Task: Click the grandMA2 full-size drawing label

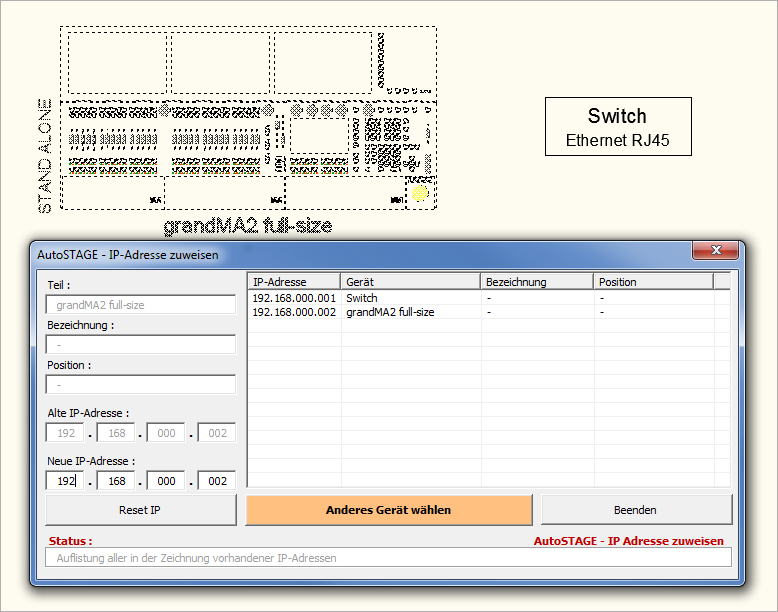Action: pyautogui.click(x=247, y=226)
